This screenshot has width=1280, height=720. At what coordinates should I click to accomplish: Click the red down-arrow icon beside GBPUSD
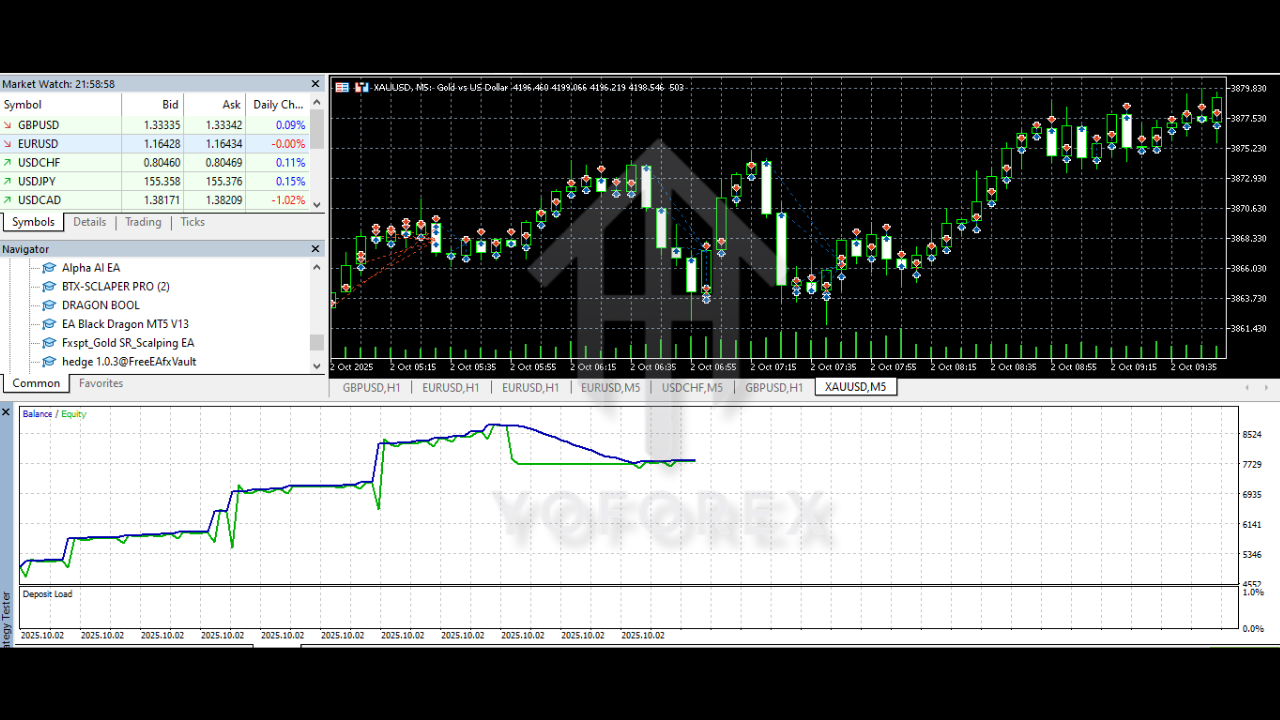(10, 124)
